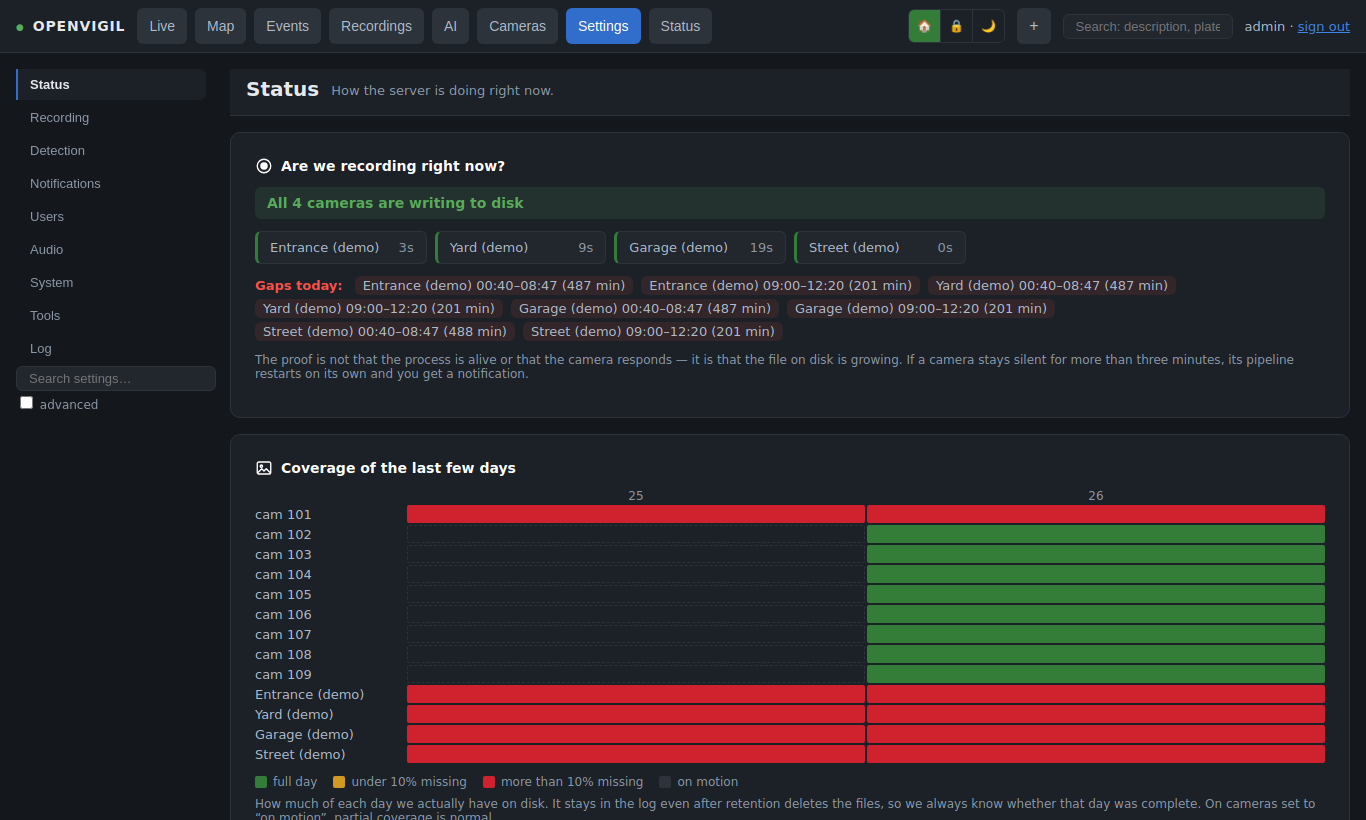Click the orange 'under 10% missing' legend swatch
The width and height of the screenshot is (1366, 820).
coord(339,782)
